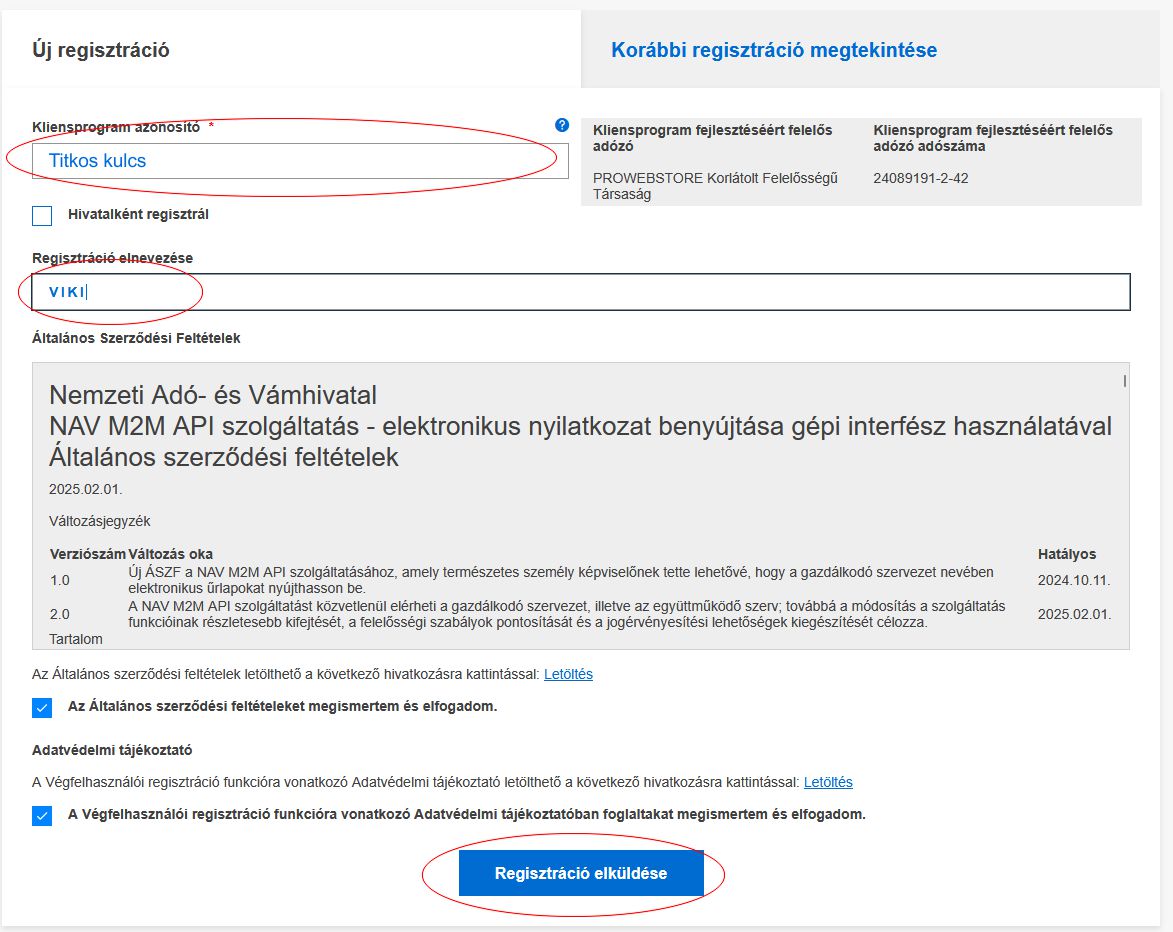This screenshot has width=1173, height=932.
Task: Click version number 1.0 in table
Action: pos(60,580)
